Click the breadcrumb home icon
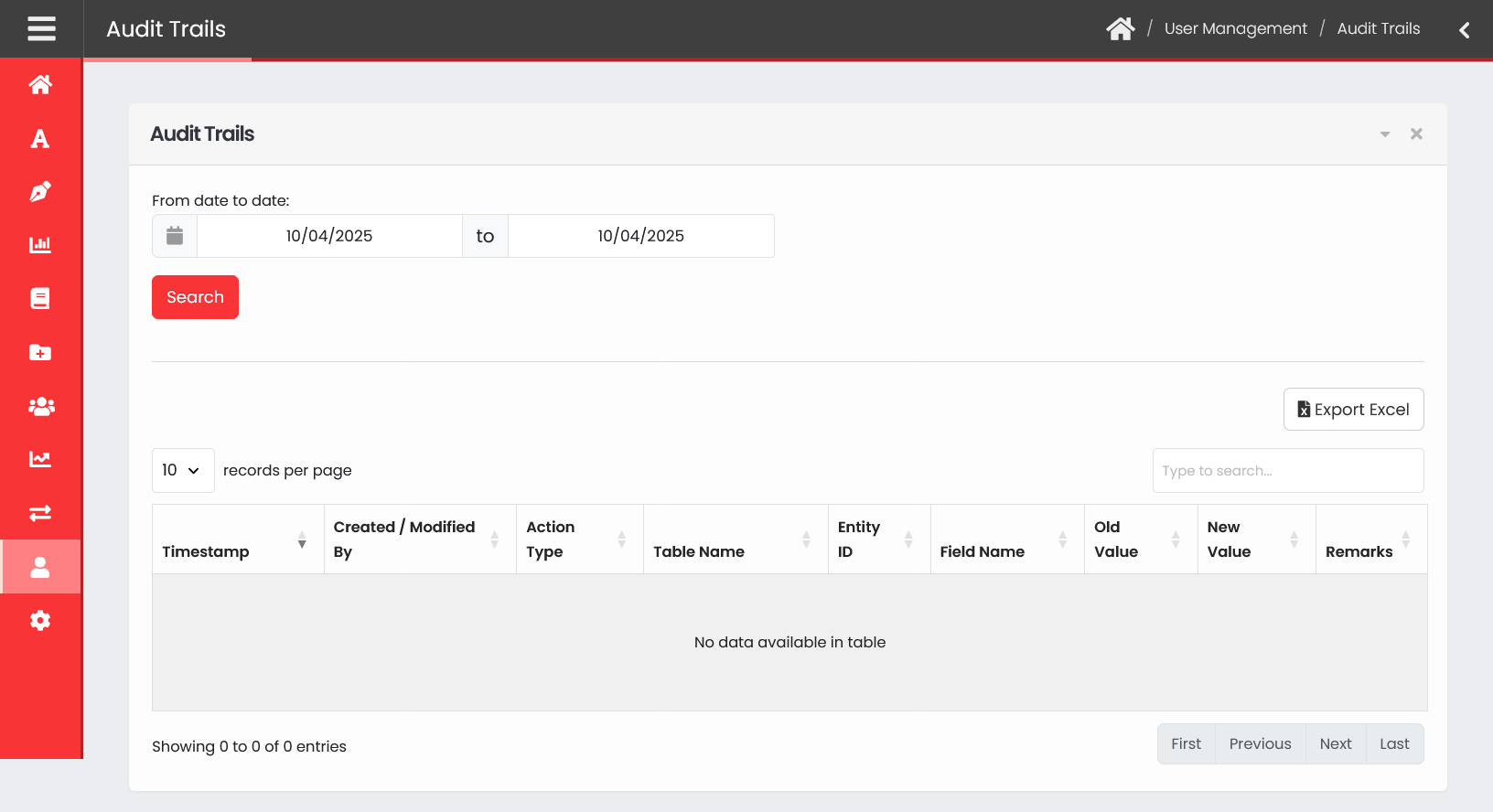The height and width of the screenshot is (812, 1493). pyautogui.click(x=1120, y=28)
